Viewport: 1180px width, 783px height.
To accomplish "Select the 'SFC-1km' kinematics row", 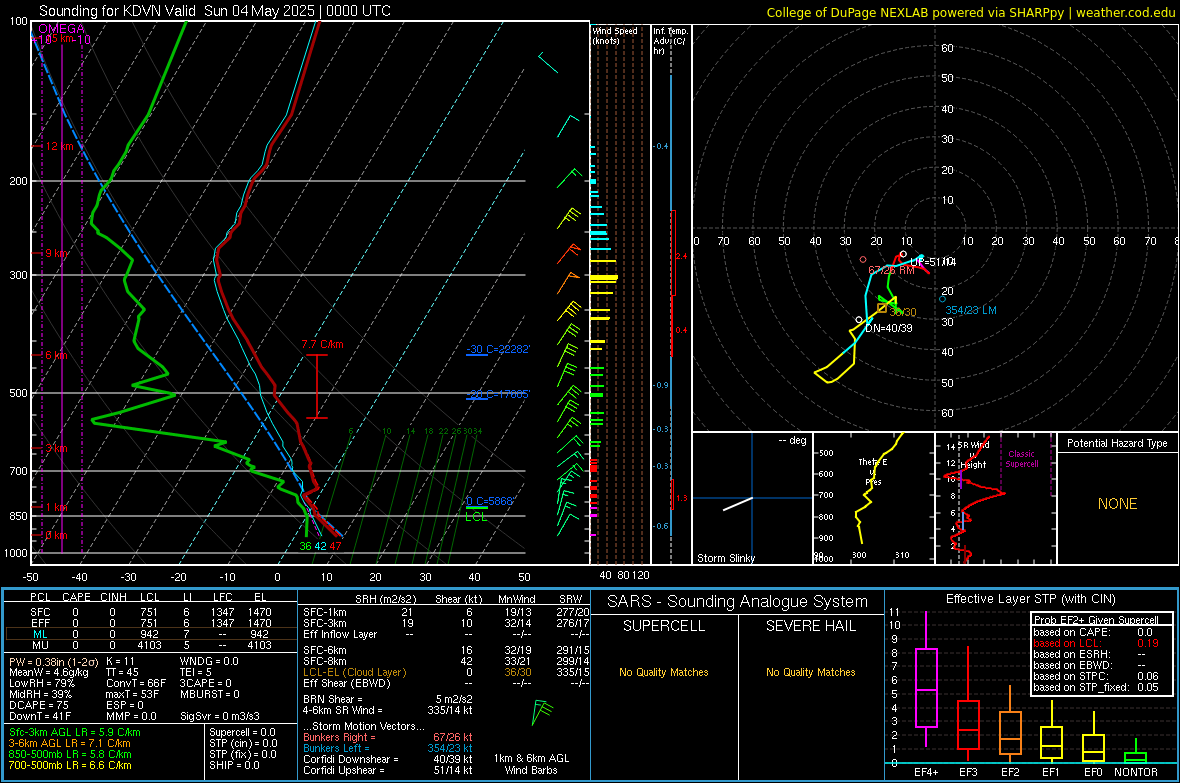I will [x=446, y=612].
